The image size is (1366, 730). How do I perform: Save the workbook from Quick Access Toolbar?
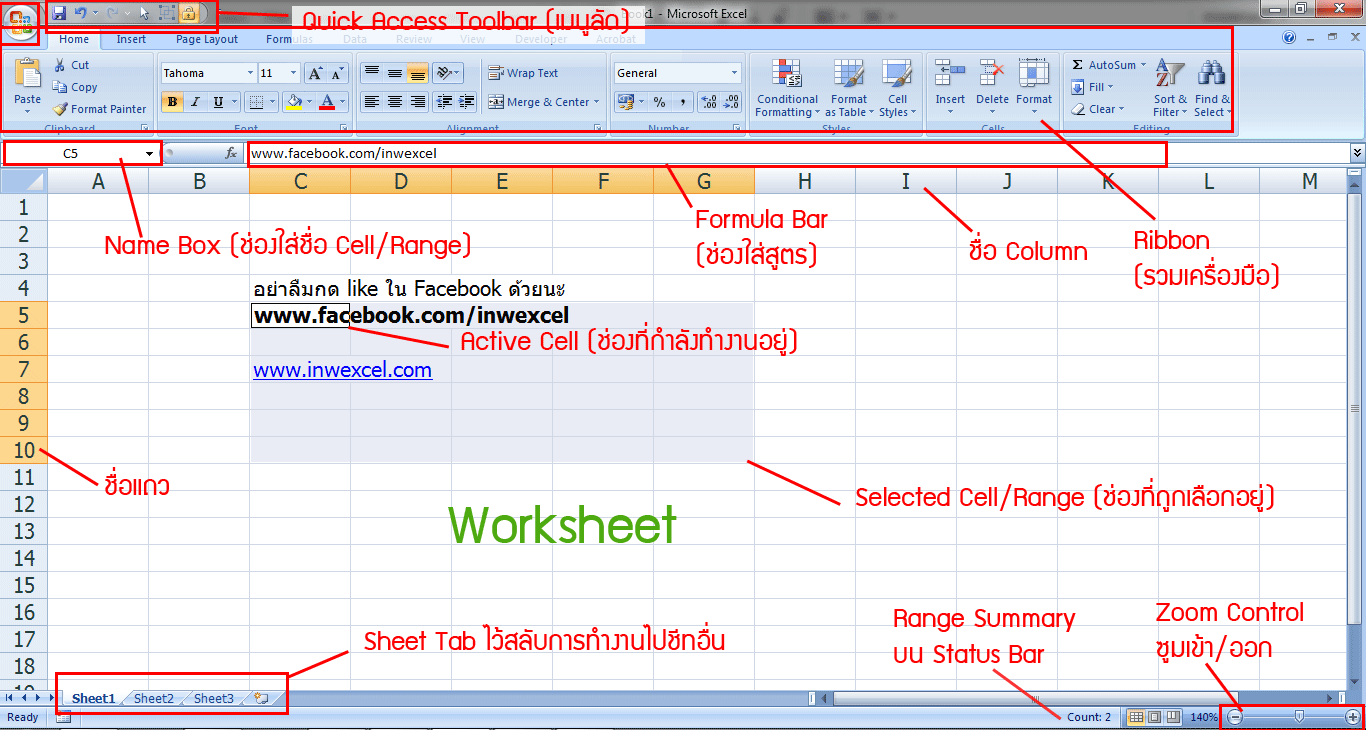59,13
